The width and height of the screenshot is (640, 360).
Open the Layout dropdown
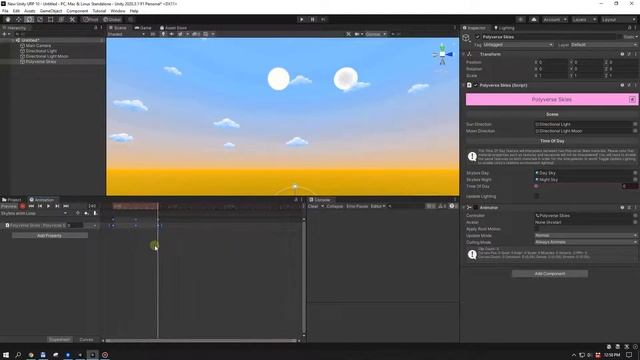coord(618,19)
